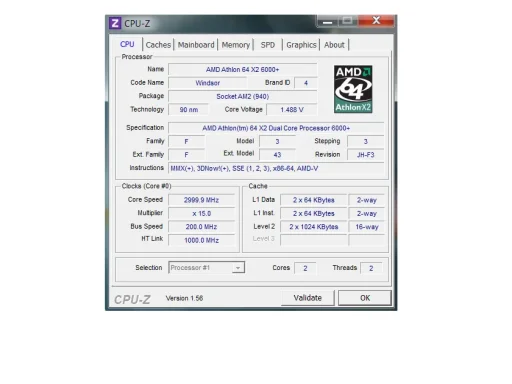The image size is (512, 384).
Task: Click the Core Speed value 2999.9 MHz
Action: pos(201,200)
